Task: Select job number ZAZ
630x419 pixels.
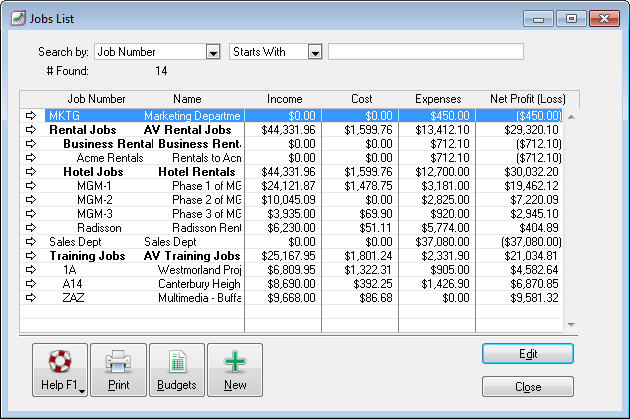Action: coord(73,298)
